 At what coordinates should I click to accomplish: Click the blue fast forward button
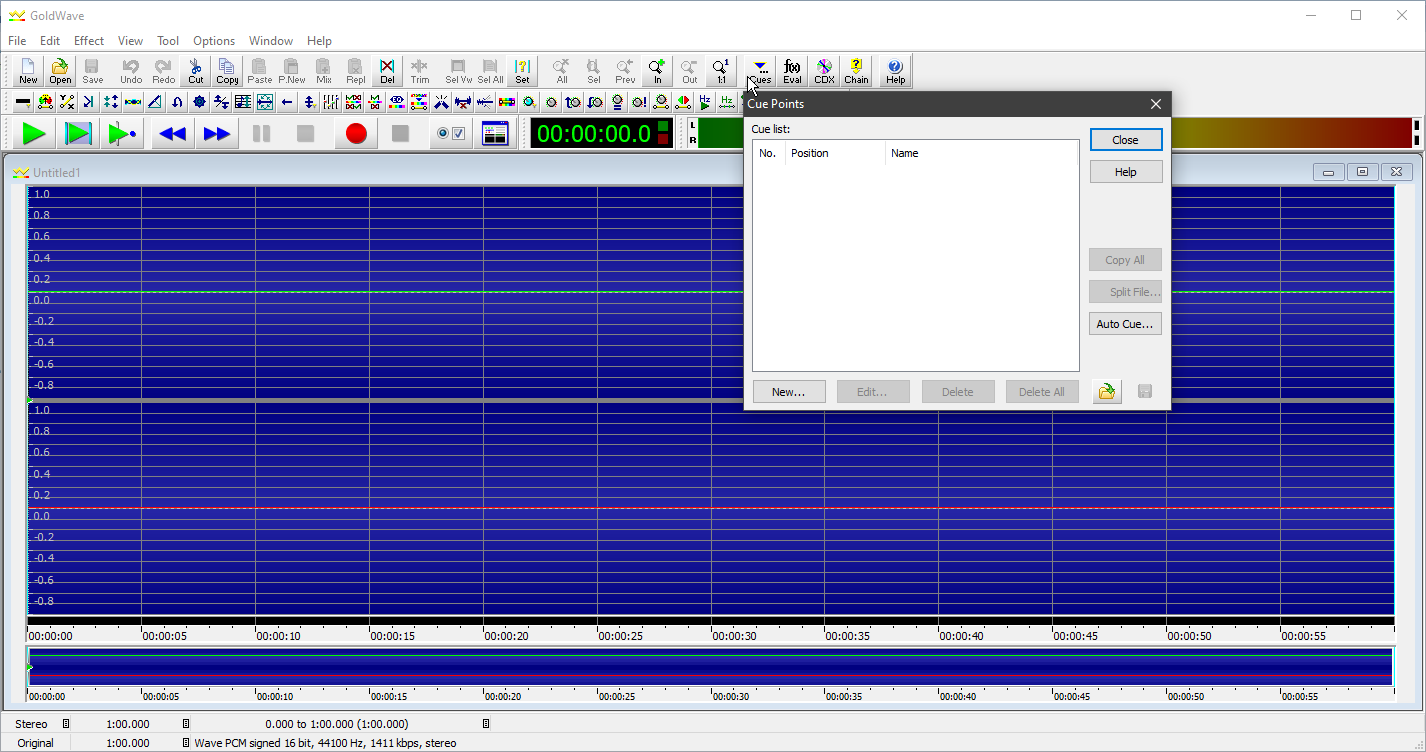coord(216,133)
